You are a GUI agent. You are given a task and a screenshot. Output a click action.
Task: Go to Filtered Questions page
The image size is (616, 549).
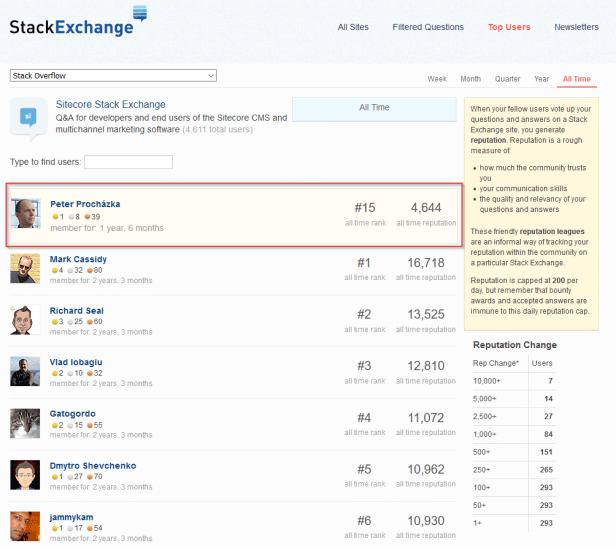click(x=428, y=27)
